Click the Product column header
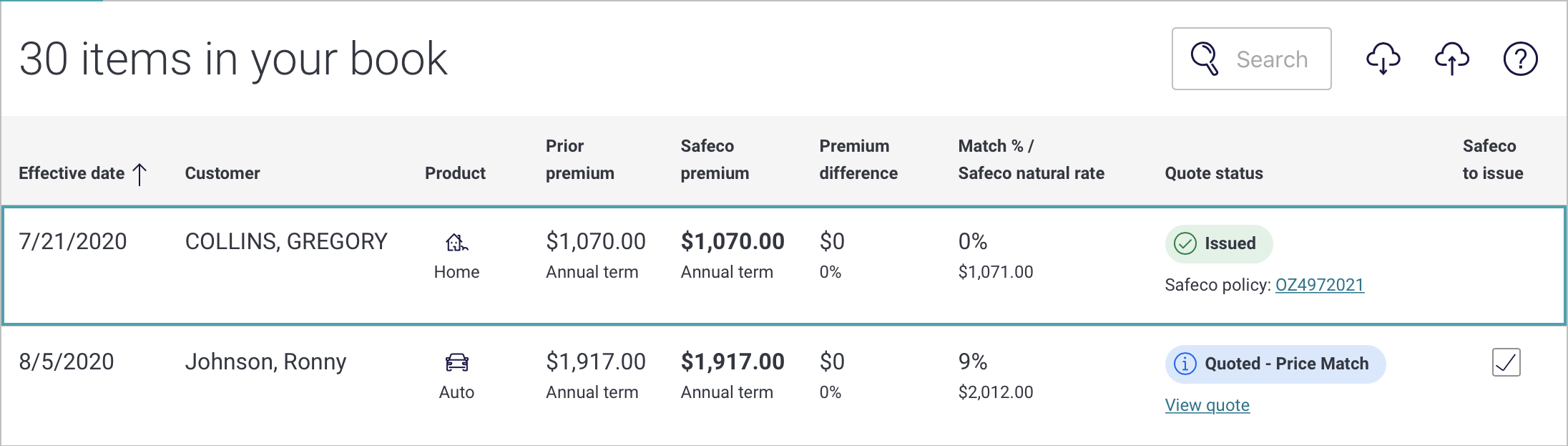This screenshot has height=446, width=1568. pyautogui.click(x=455, y=173)
